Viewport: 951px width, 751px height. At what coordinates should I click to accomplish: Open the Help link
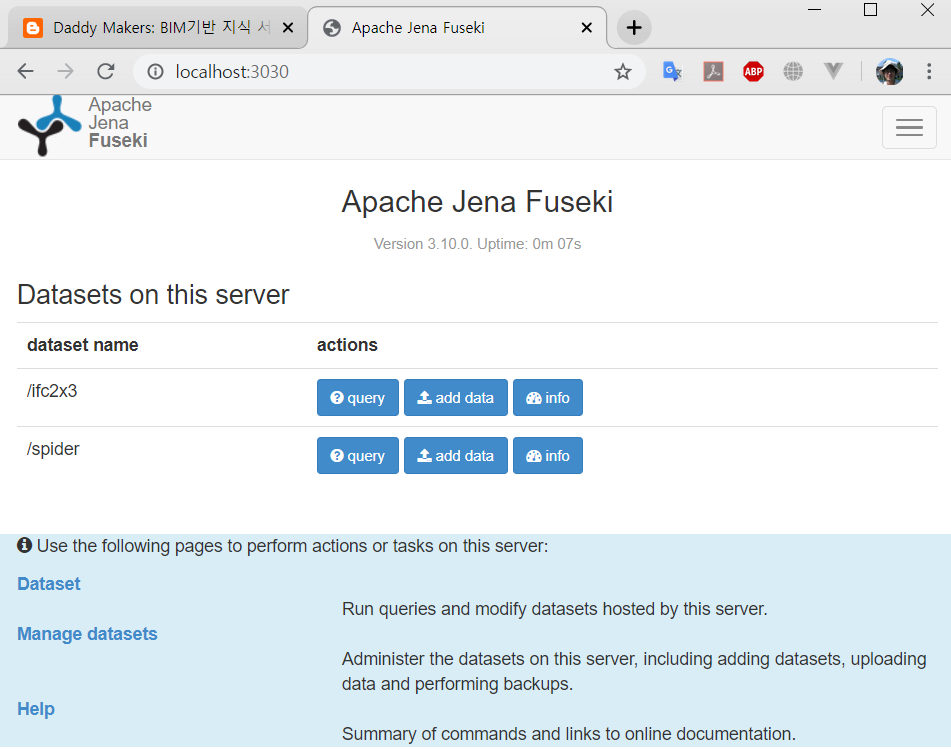point(36,709)
